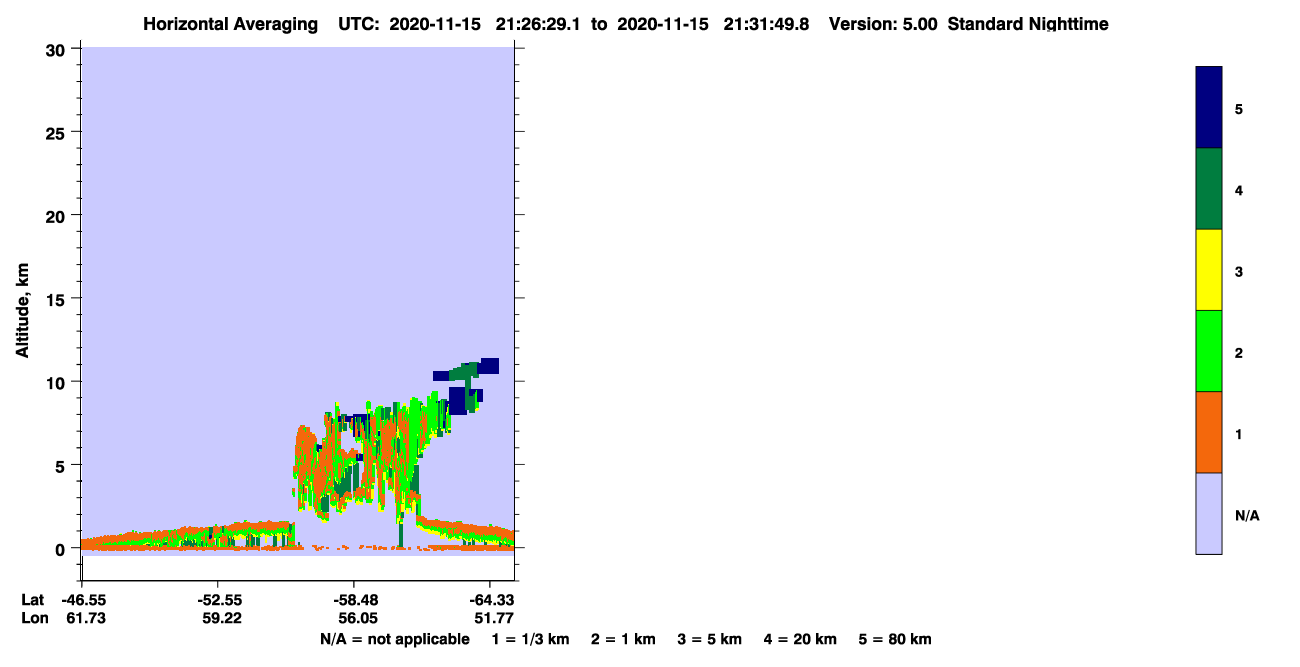The width and height of the screenshot is (1300, 667).
Task: Click the altitude tick label '15'
Action: pos(58,299)
